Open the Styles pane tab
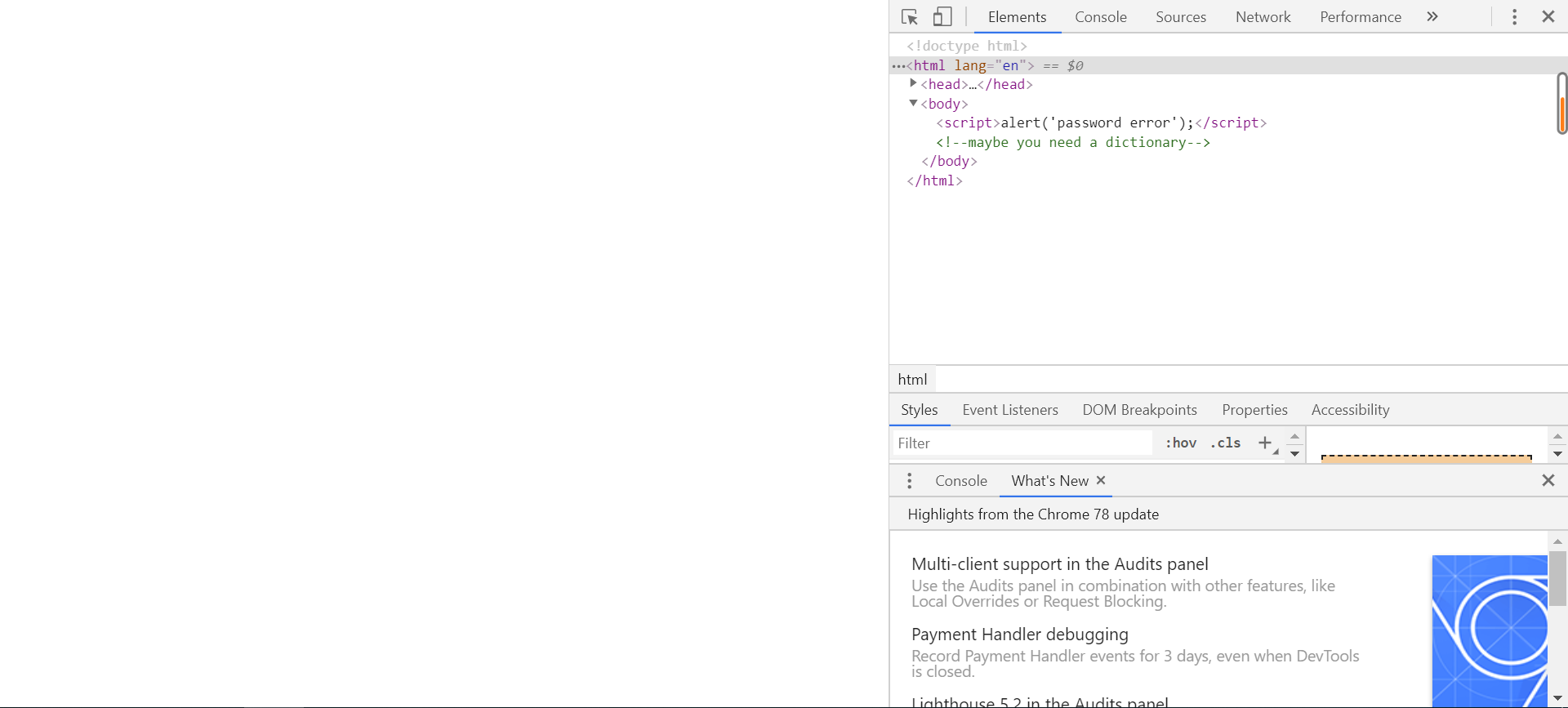This screenshot has height=708, width=1568. point(919,410)
